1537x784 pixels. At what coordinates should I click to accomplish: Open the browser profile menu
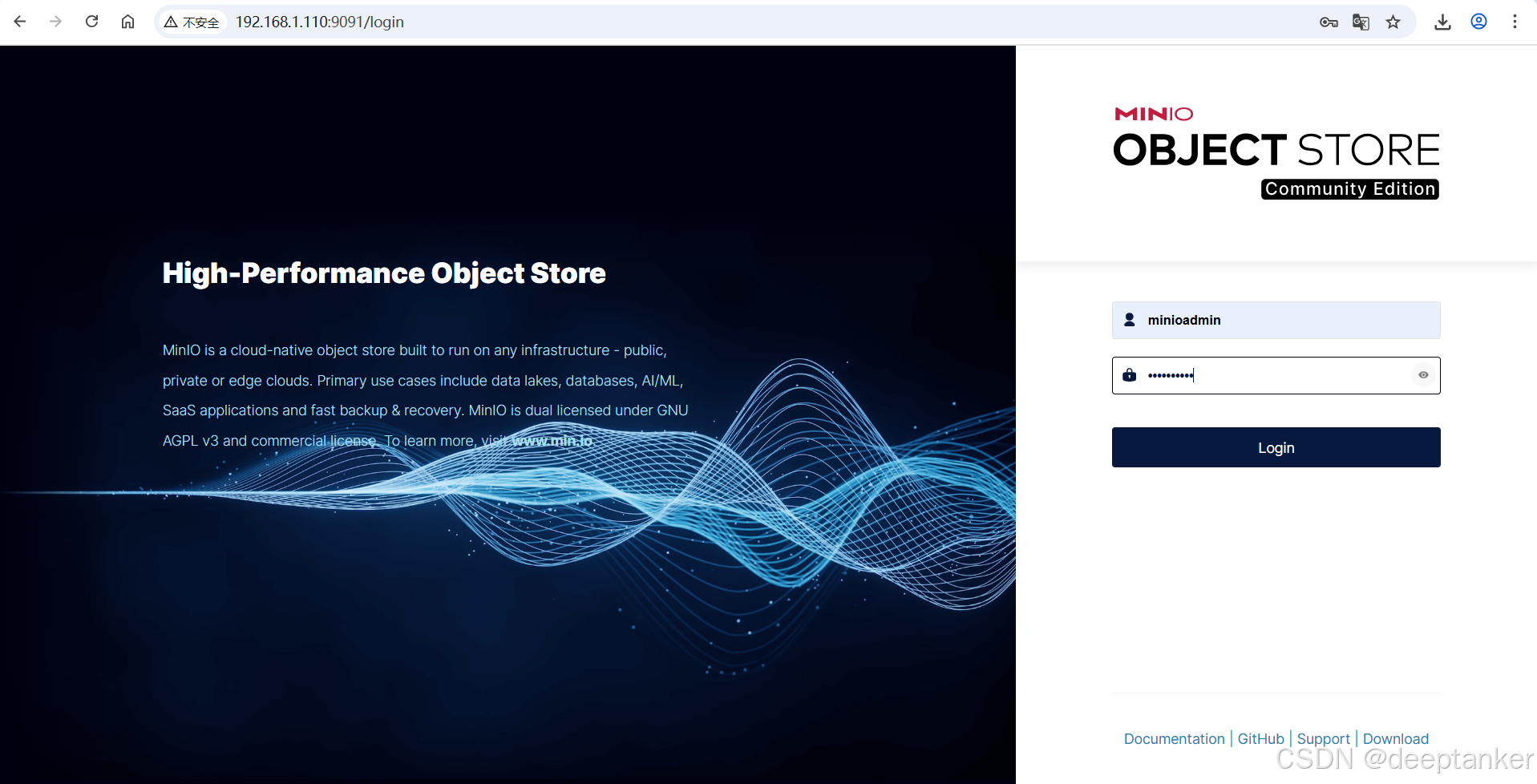pos(1479,22)
